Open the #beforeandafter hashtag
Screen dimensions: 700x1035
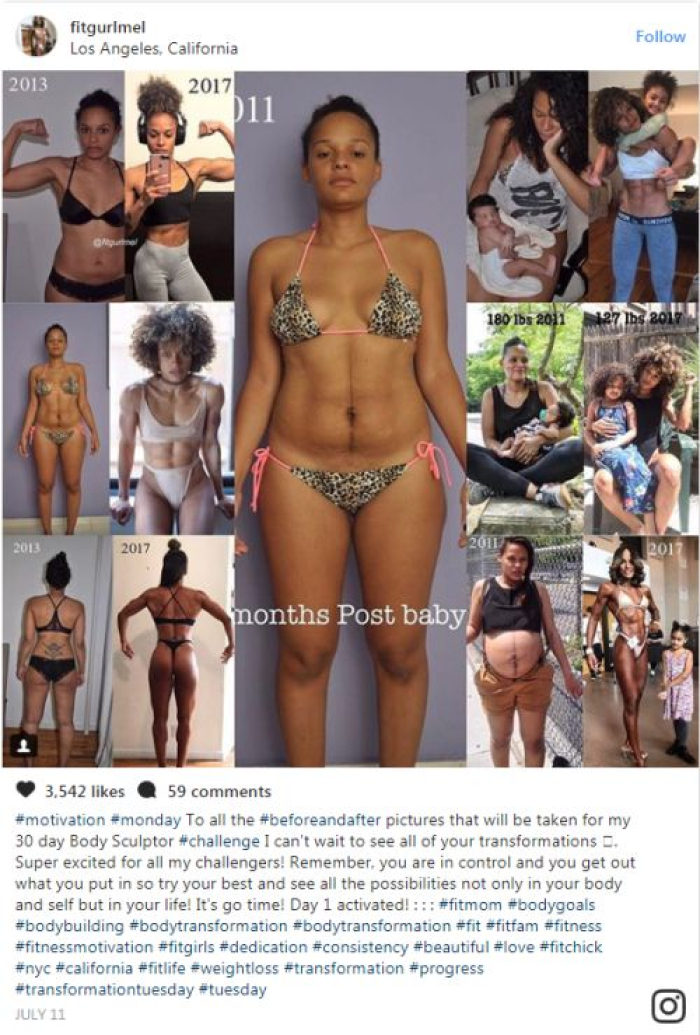pos(320,820)
